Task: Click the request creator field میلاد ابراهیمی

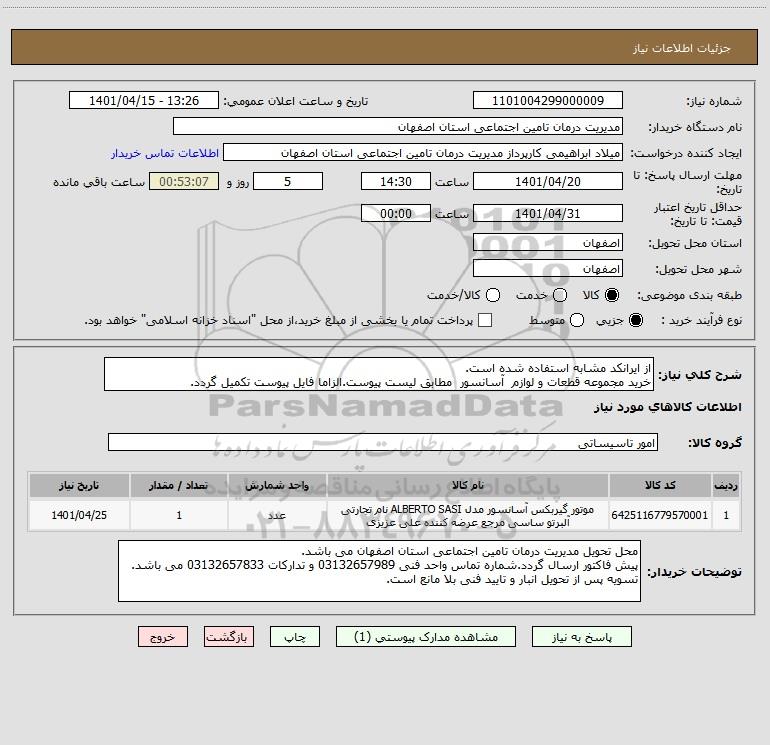Action: point(423,153)
